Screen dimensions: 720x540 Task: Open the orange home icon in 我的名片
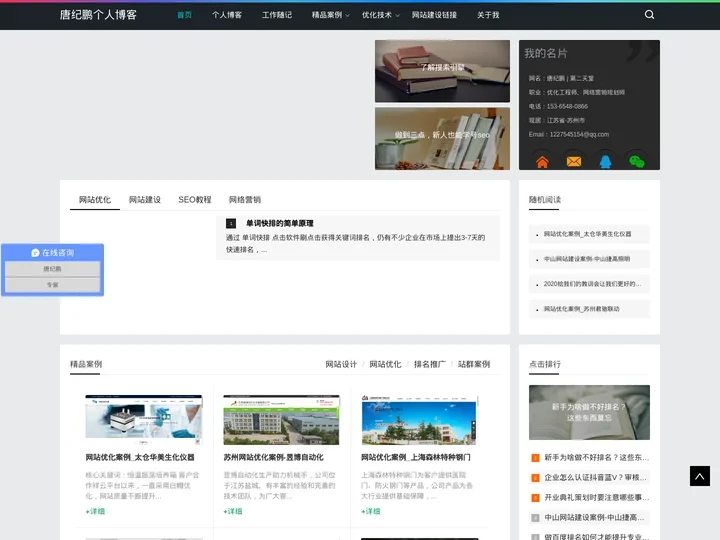click(x=542, y=162)
